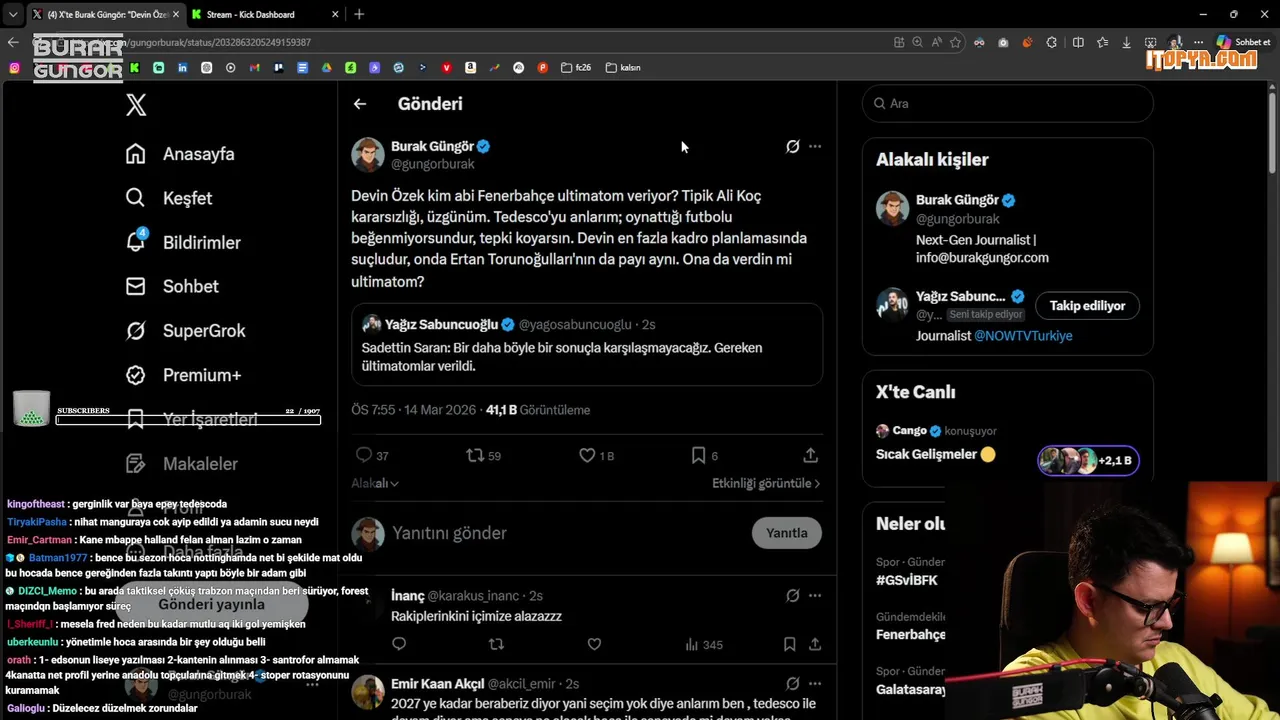The width and height of the screenshot is (1280, 720).
Task: Like İnanç's reply
Action: pyautogui.click(x=594, y=644)
